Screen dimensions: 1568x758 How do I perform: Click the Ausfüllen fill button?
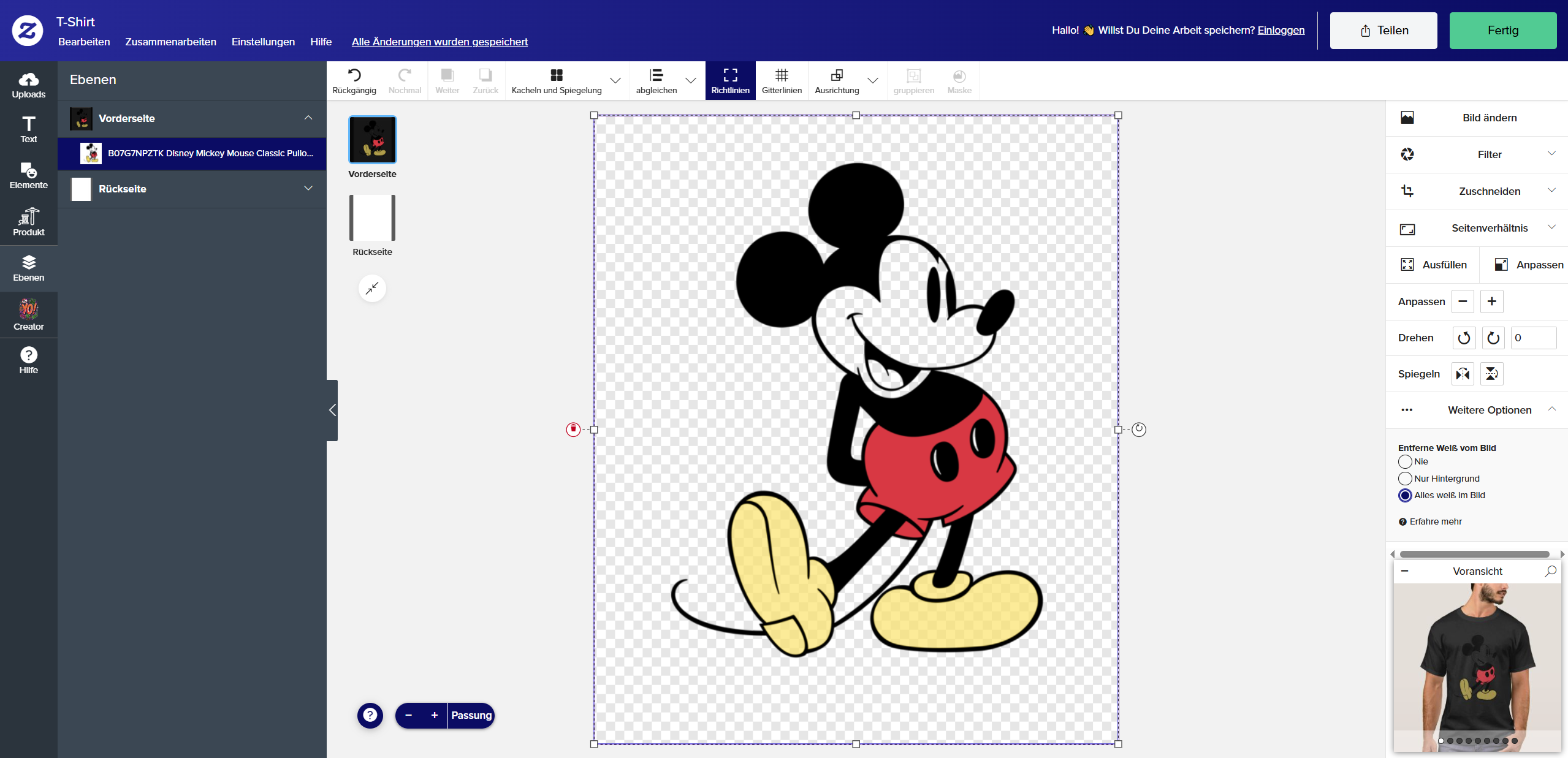tap(1433, 265)
